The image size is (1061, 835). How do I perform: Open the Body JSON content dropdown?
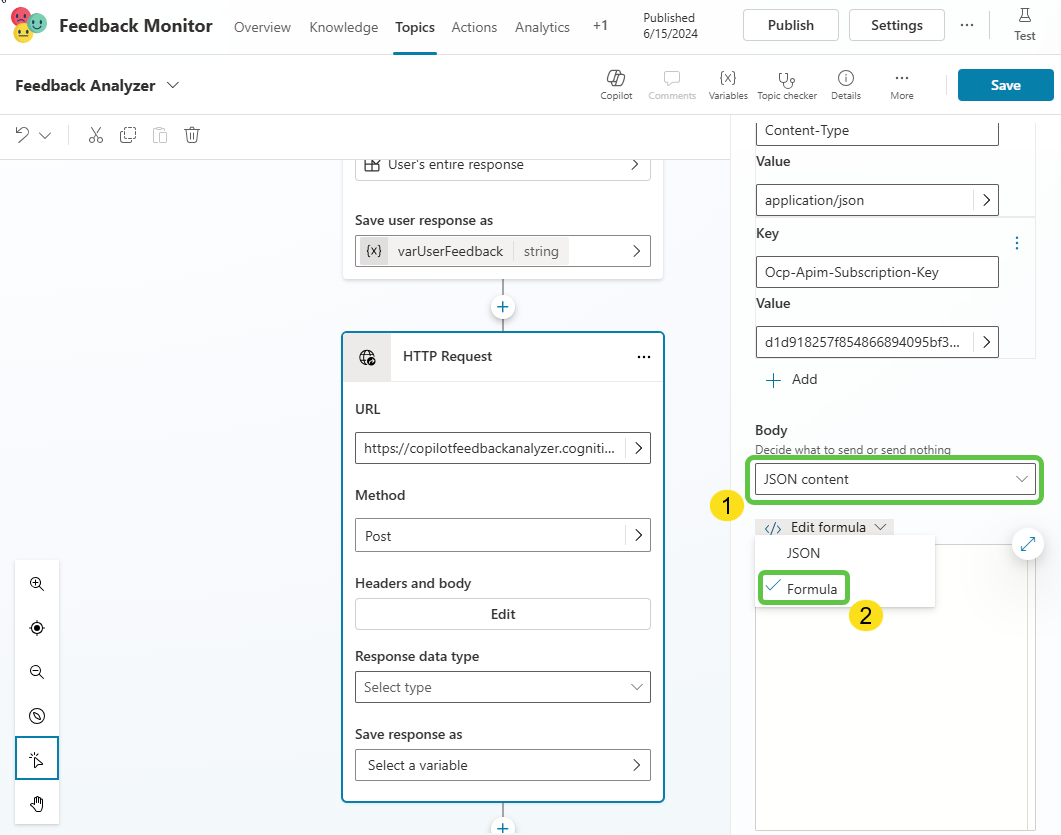[x=895, y=479]
